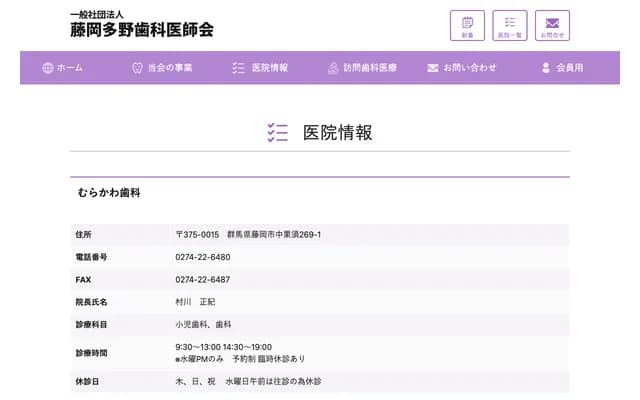Click the 新着 notepad icon button
The height and width of the screenshot is (400, 640).
click(x=467, y=25)
